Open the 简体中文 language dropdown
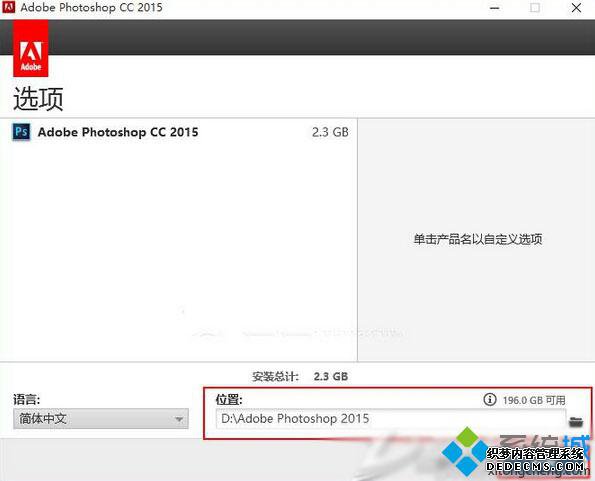This screenshot has width=595, height=481. pos(101,419)
